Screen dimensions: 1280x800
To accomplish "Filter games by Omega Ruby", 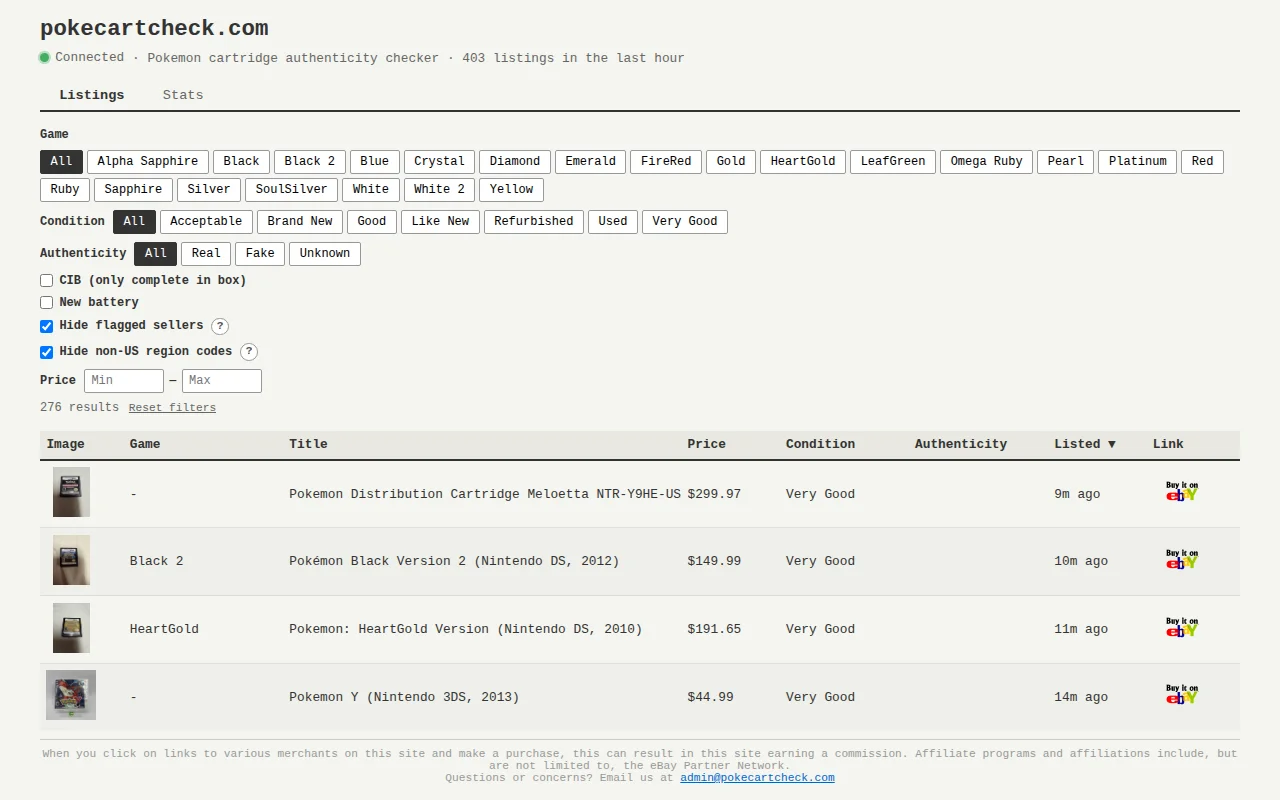I will pos(987,162).
